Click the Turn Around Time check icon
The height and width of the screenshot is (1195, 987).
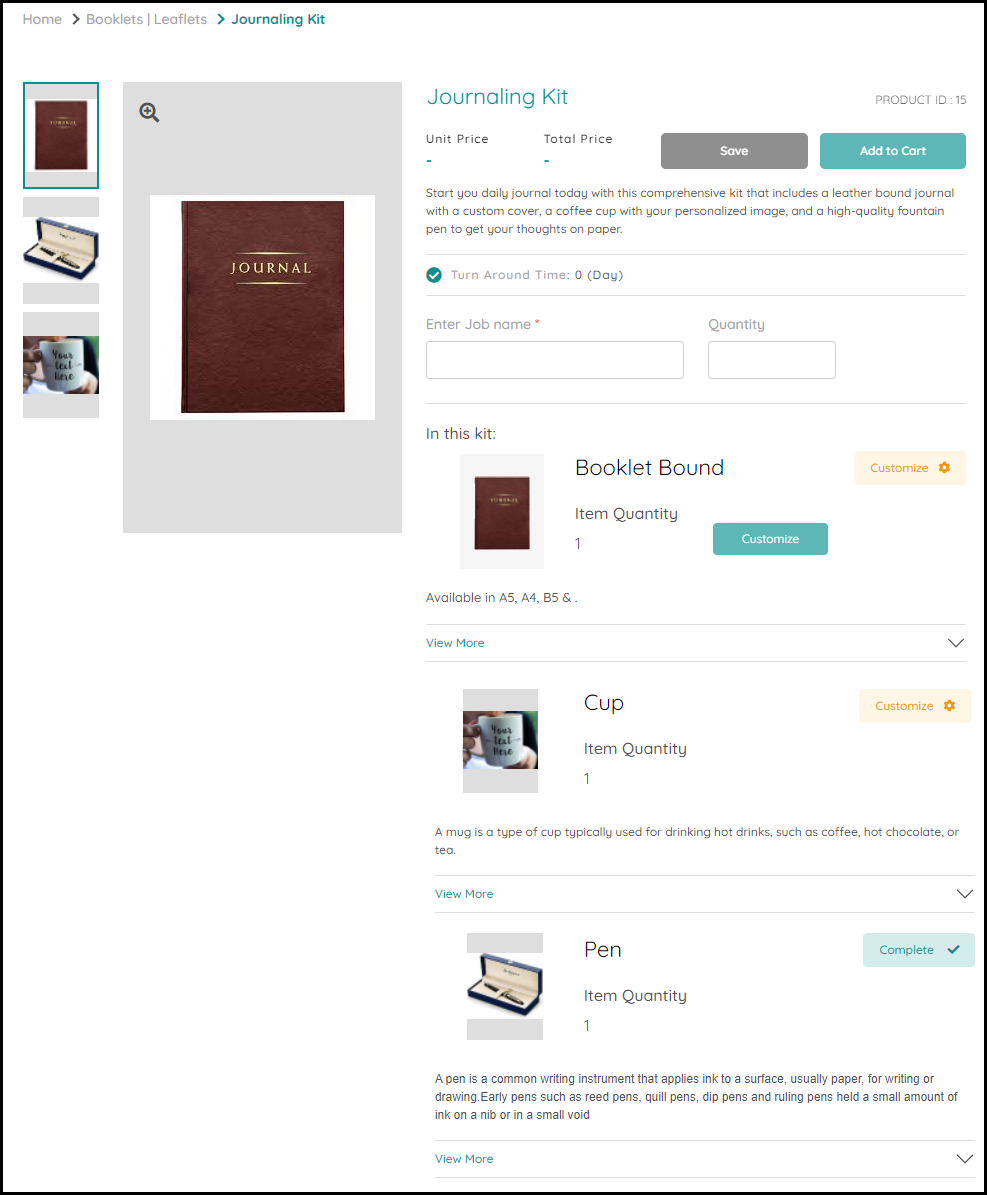point(434,275)
